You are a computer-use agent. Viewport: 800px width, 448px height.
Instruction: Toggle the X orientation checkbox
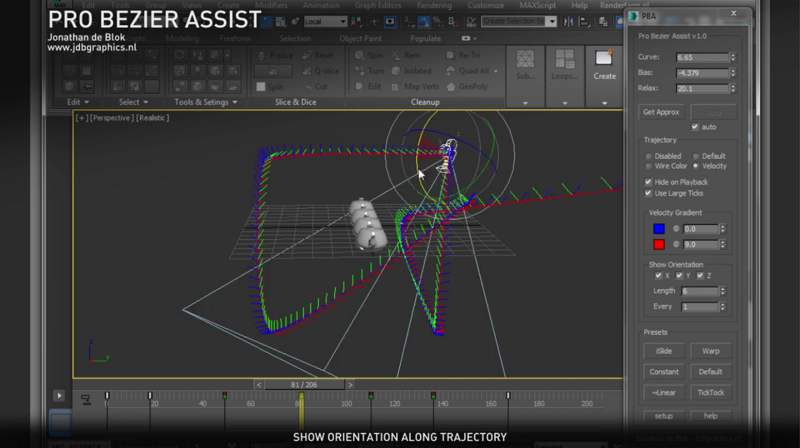click(659, 276)
